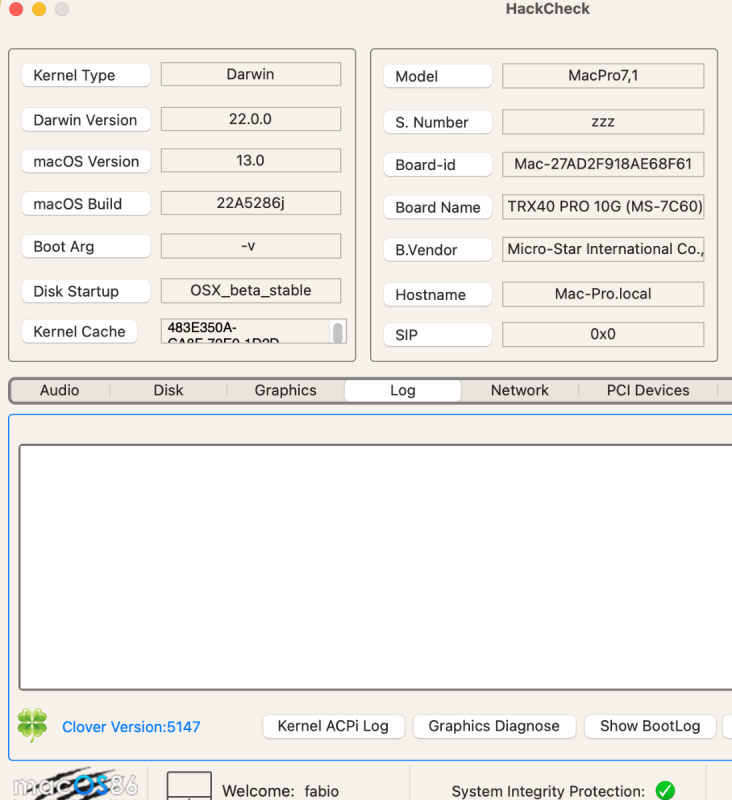The image size is (732, 800).
Task: Open the Graphics tab
Action: (x=286, y=390)
